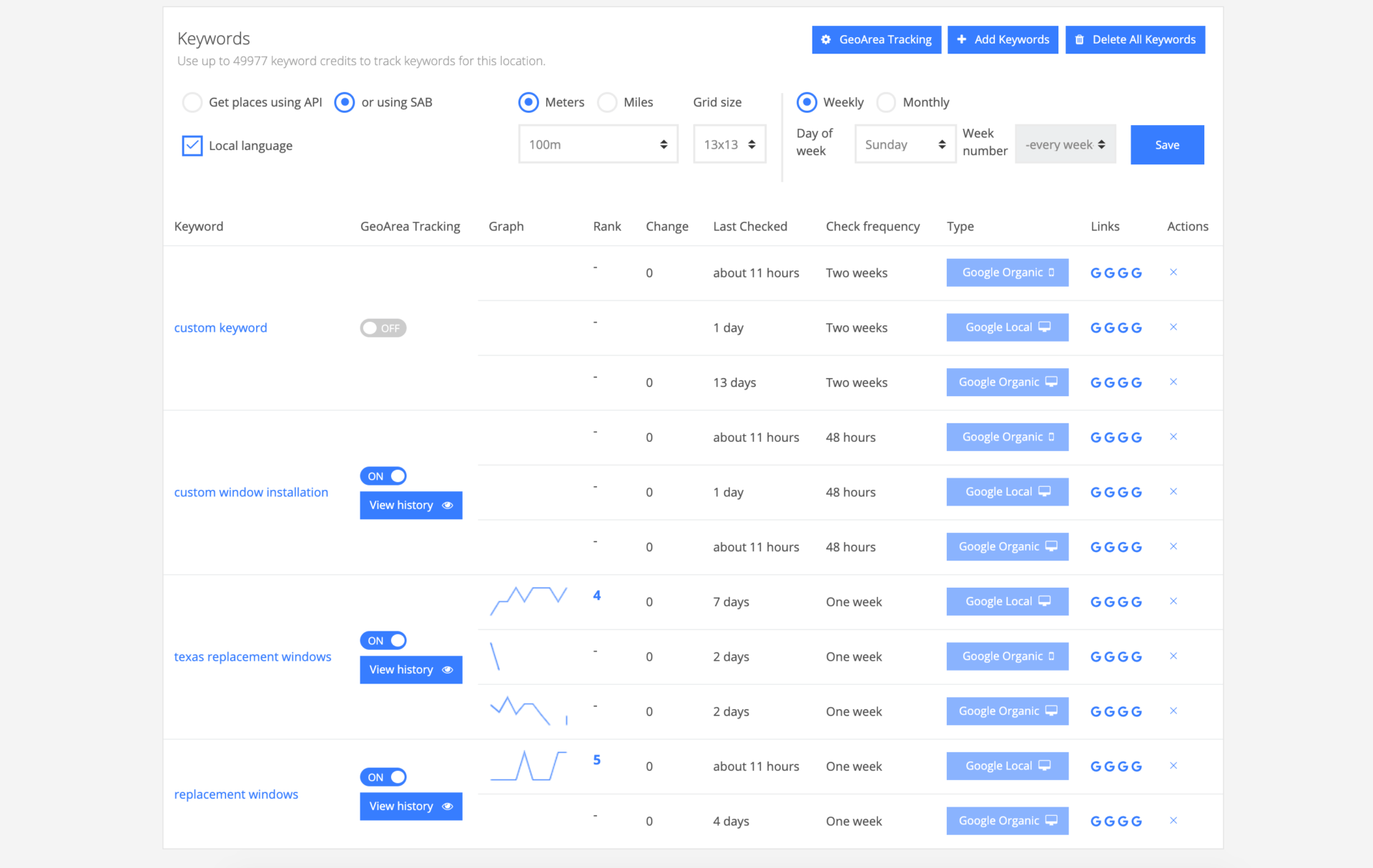Delete the 'replacement windows' Google Local row with X
The height and width of the screenshot is (868, 1373).
point(1173,766)
